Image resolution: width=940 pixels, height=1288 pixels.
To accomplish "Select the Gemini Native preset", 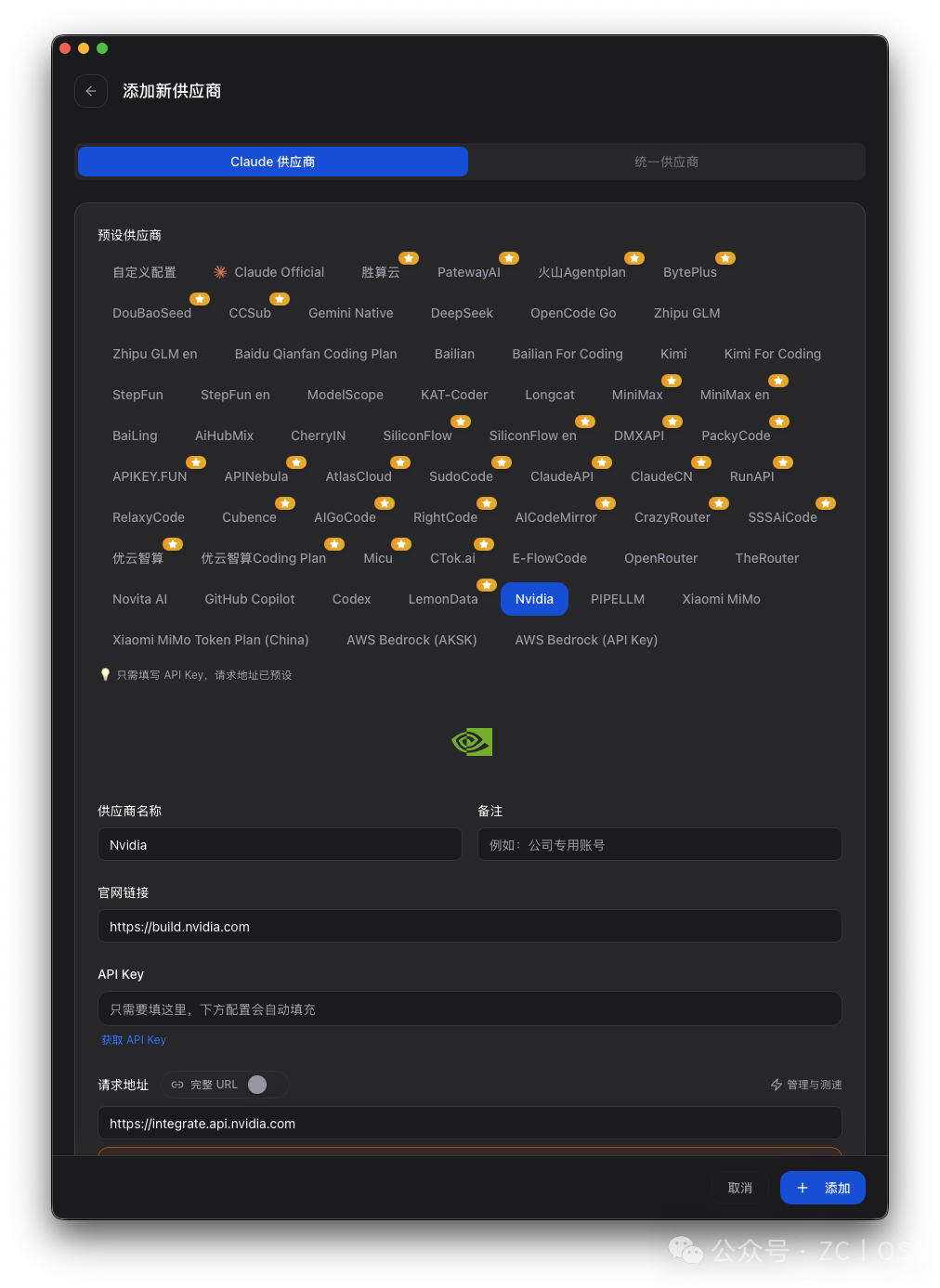I will click(x=351, y=313).
